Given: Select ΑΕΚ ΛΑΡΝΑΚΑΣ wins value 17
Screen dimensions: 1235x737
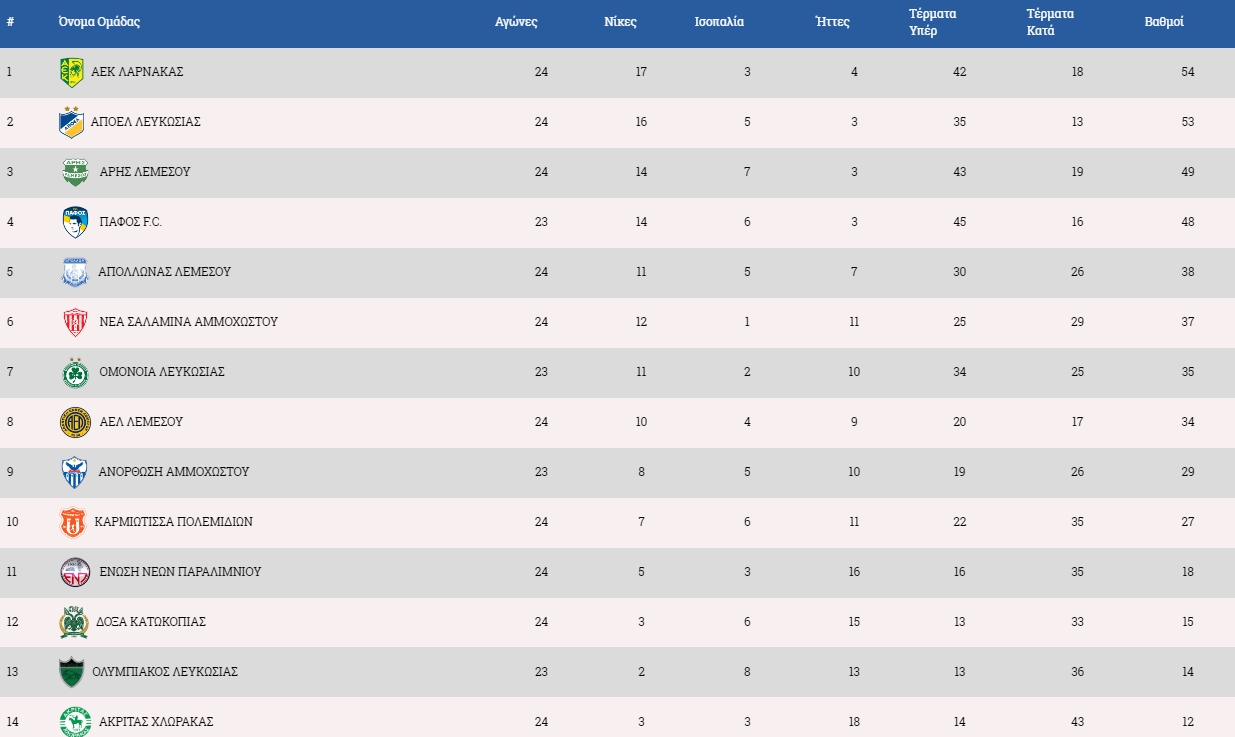Looking at the screenshot, I should (x=641, y=72).
